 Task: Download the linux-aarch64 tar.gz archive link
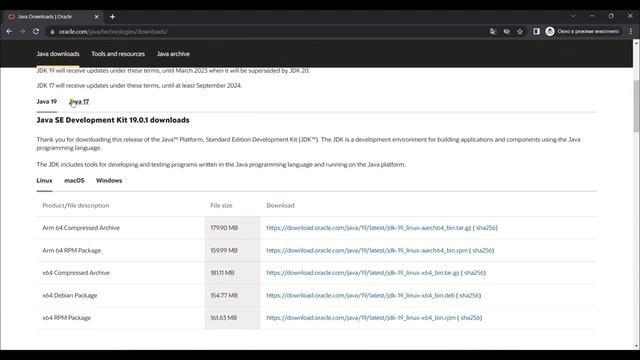369,228
